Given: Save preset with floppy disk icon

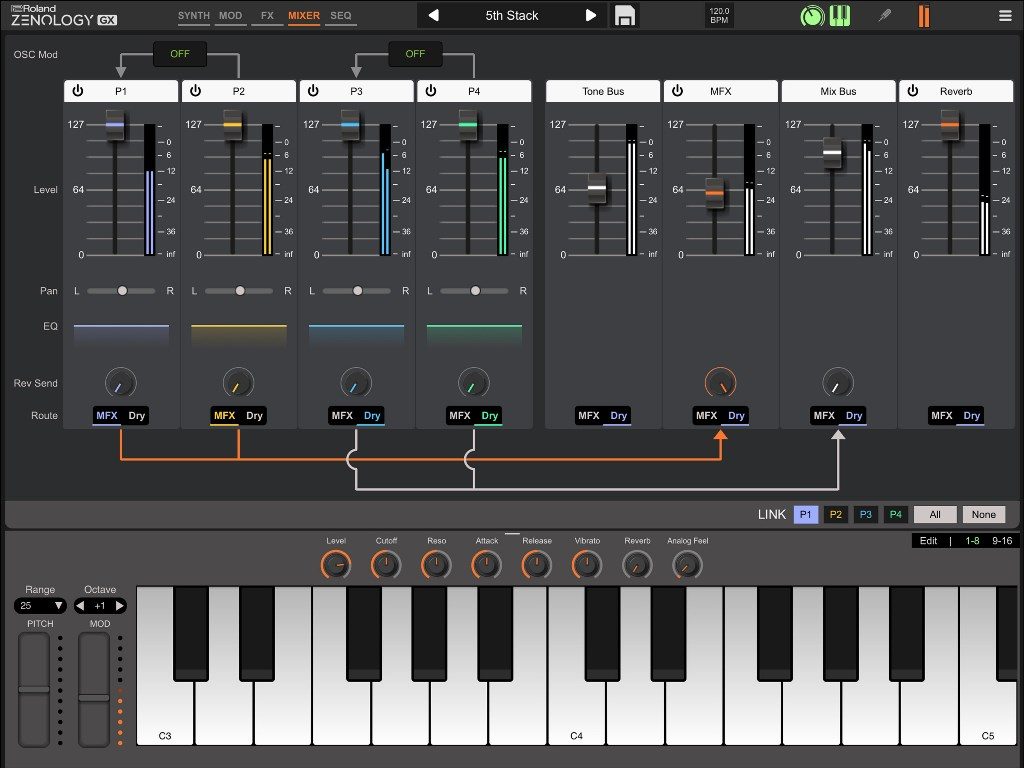Looking at the screenshot, I should pyautogui.click(x=624, y=16).
